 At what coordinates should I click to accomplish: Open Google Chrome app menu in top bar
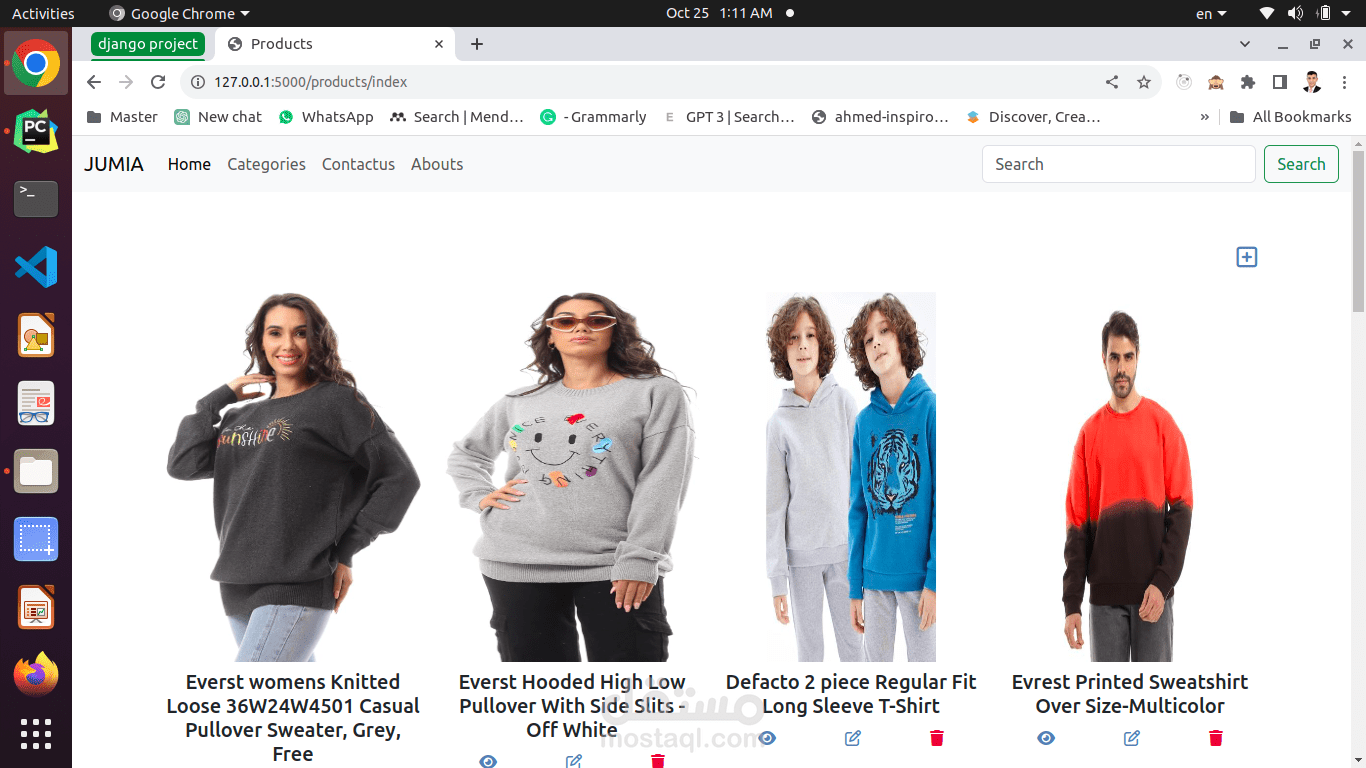[180, 13]
